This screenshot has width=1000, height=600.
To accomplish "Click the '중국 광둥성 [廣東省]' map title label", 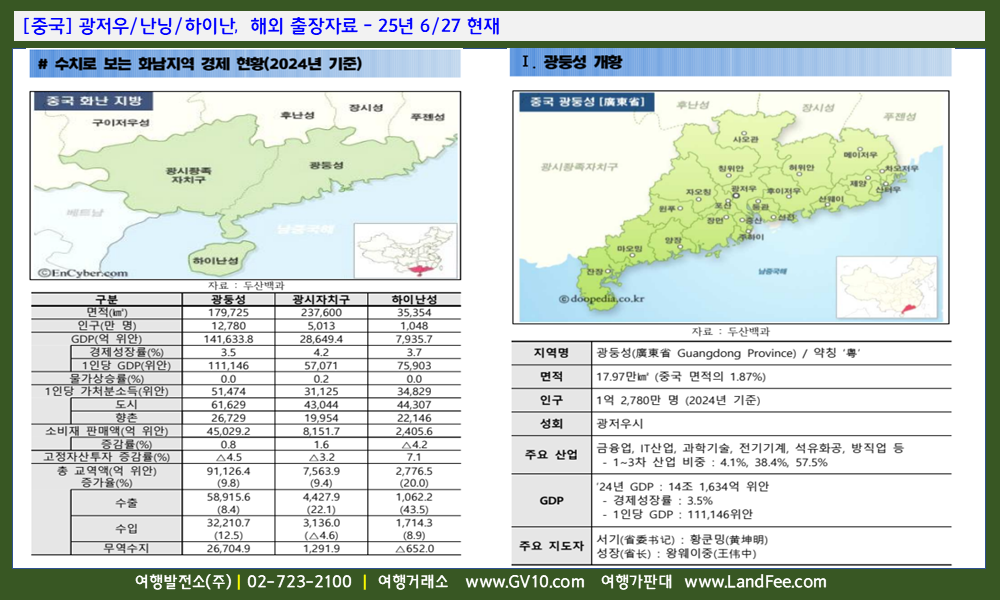I will click(587, 101).
